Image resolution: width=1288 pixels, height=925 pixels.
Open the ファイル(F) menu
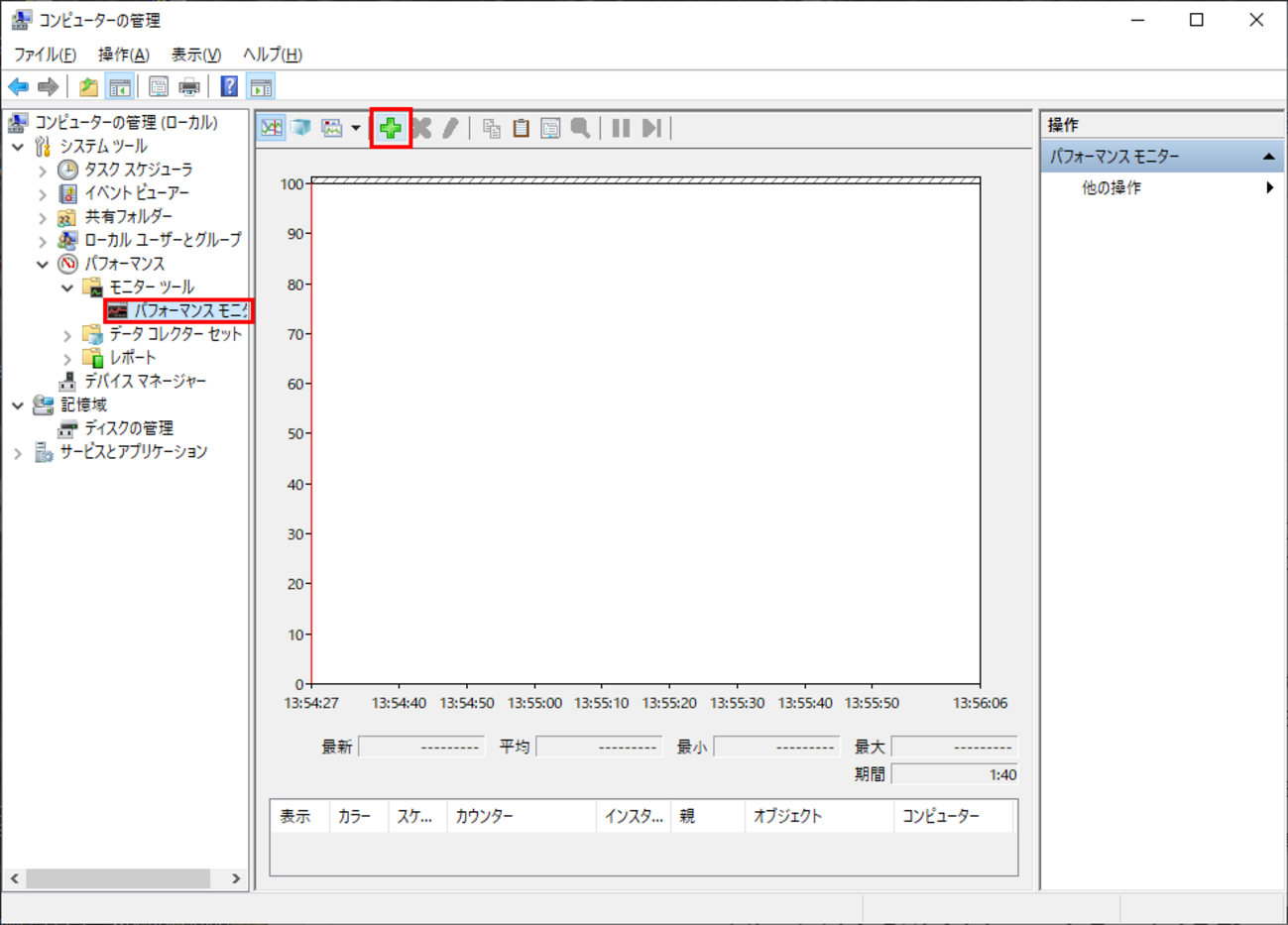tap(45, 55)
